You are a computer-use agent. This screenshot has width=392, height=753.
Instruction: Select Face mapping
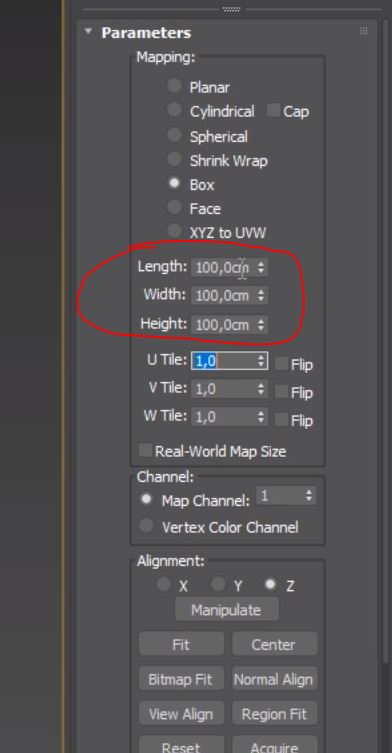(x=173, y=207)
